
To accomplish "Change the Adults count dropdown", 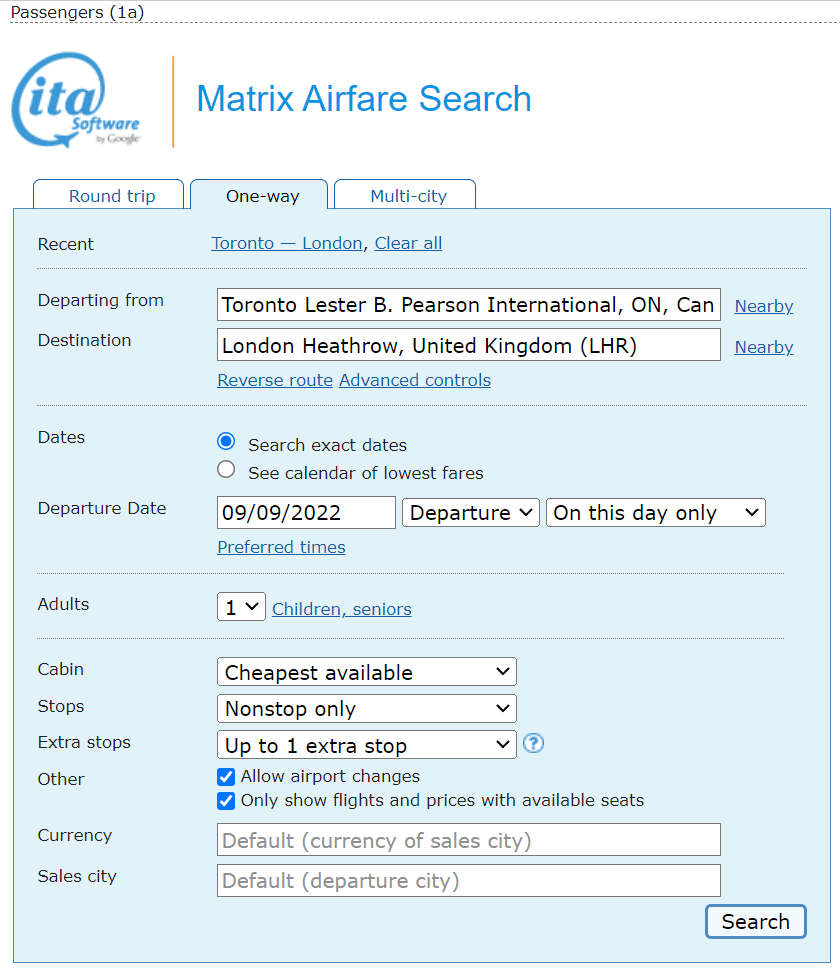I will 241,607.
